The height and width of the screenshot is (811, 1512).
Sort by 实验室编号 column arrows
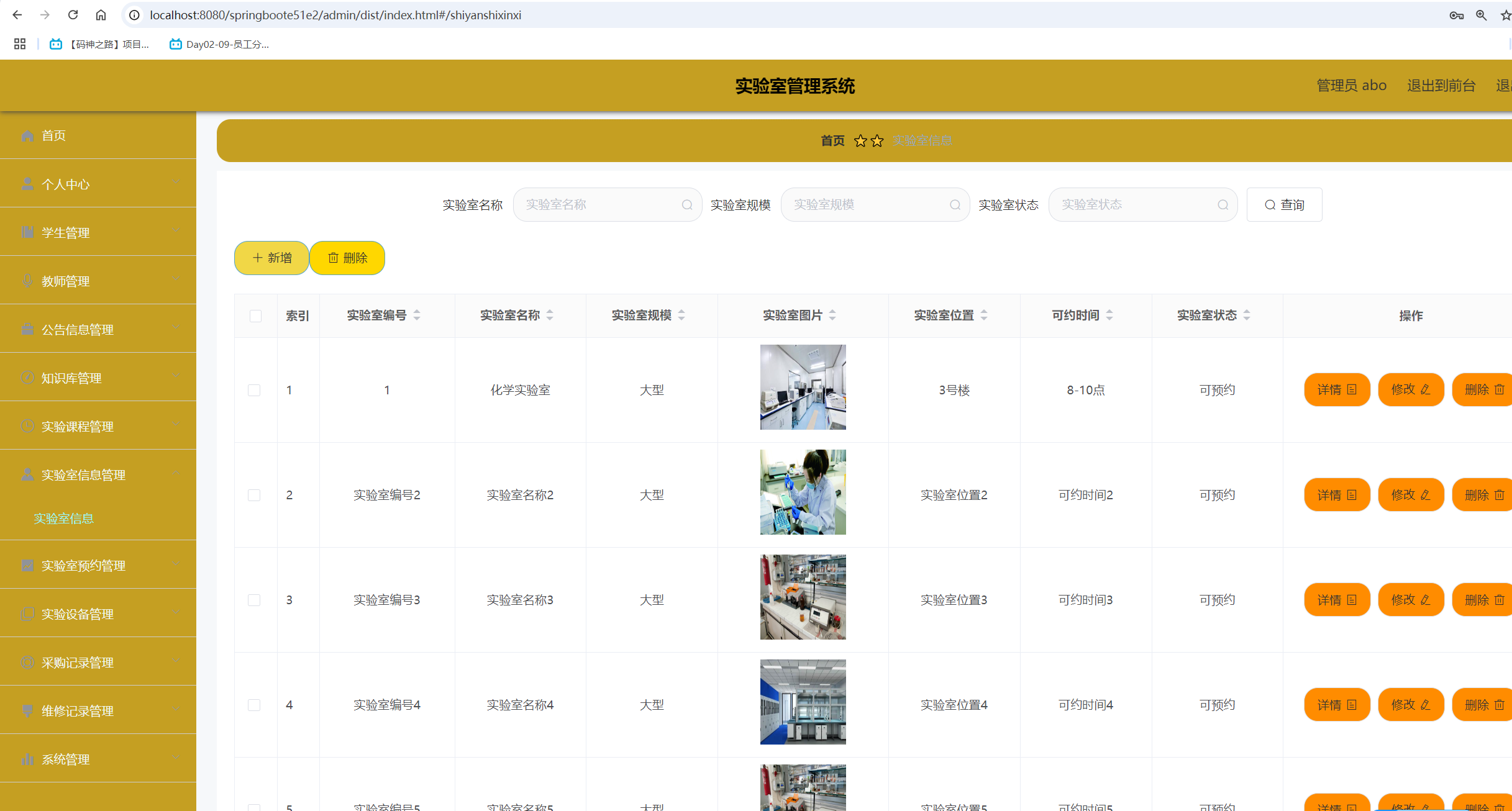click(x=417, y=315)
